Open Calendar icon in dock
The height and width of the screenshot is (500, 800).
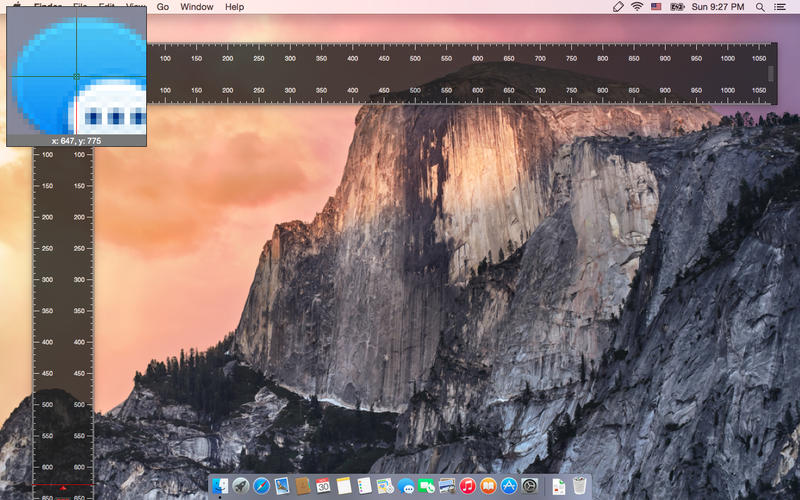point(323,486)
